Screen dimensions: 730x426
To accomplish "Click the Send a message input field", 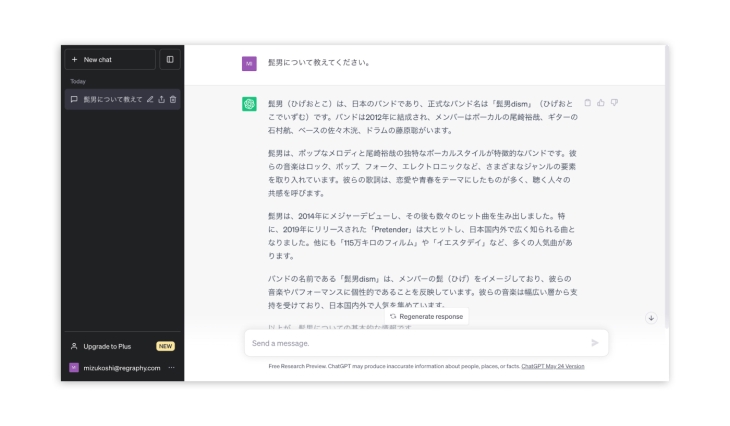I will [415, 343].
